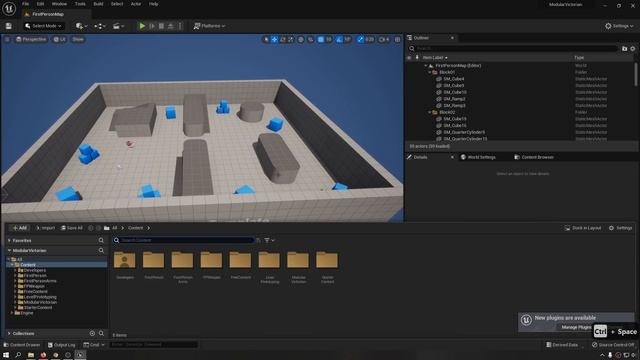The image size is (640, 360).
Task: Click Dock in Layout button
Action: [x=583, y=228]
